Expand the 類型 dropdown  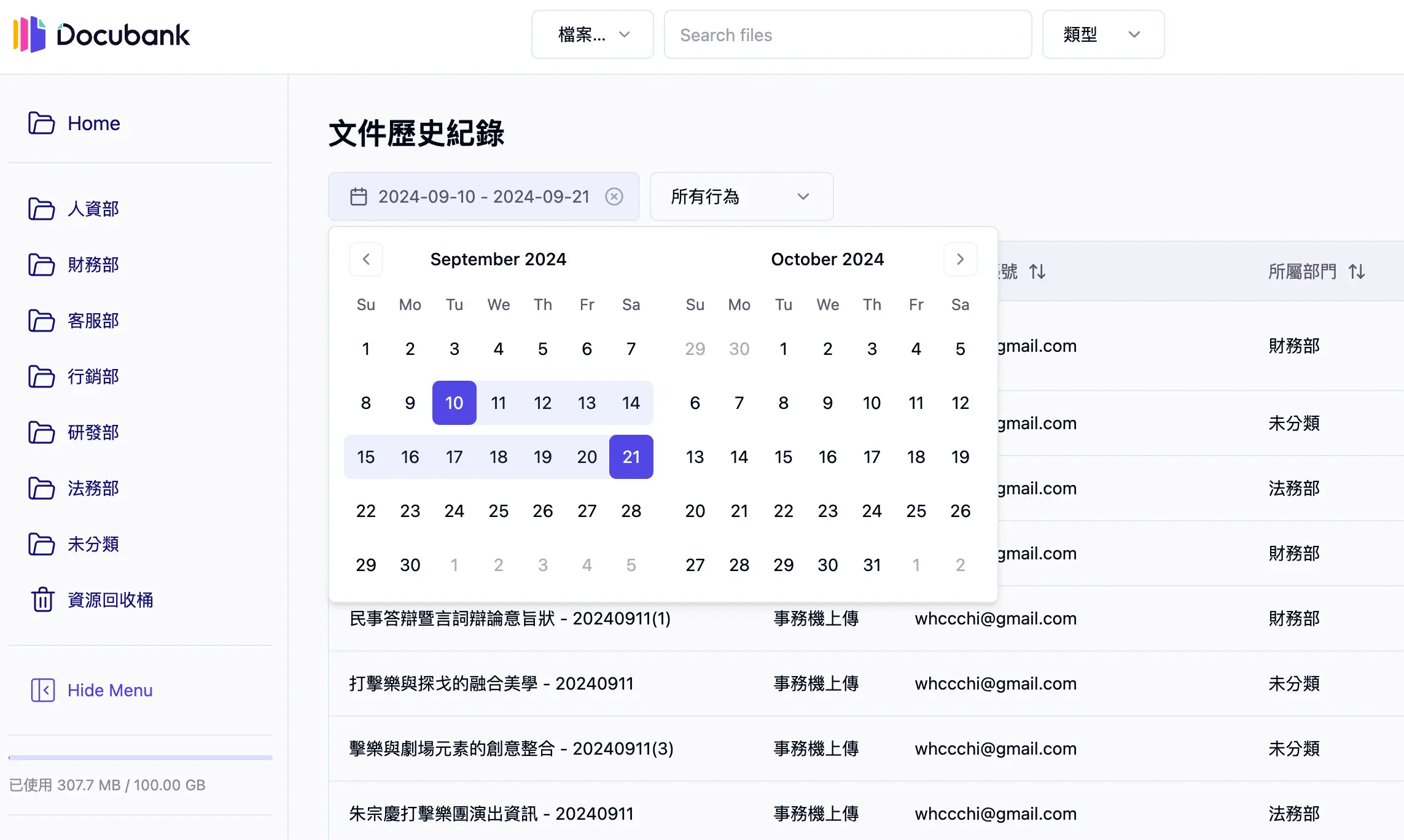point(1102,34)
